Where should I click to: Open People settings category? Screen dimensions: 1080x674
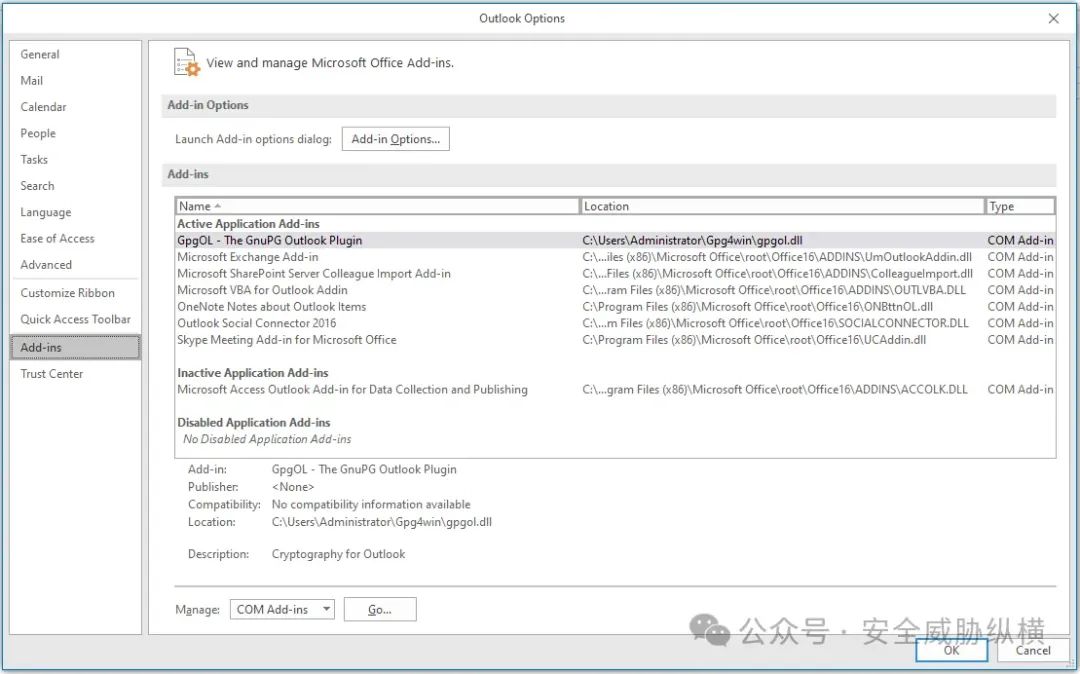pos(38,133)
